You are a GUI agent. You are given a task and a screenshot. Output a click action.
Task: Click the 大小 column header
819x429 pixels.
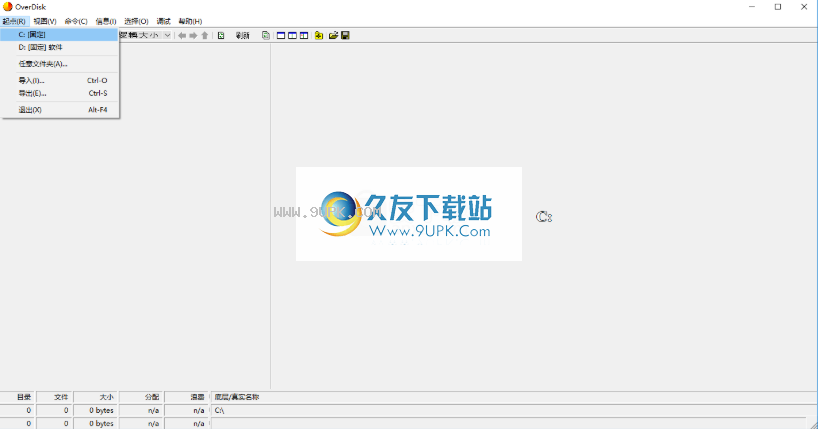(96, 397)
